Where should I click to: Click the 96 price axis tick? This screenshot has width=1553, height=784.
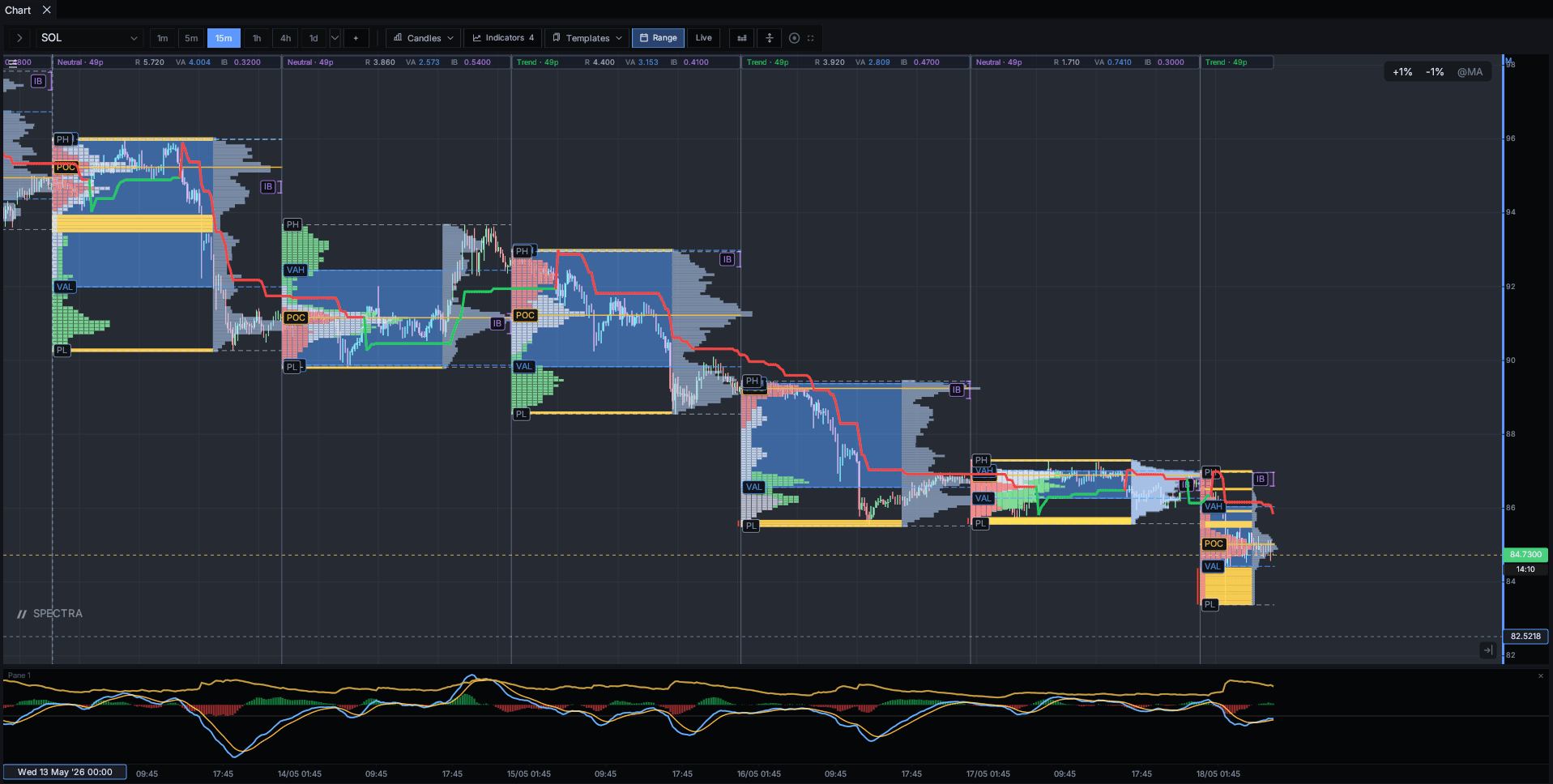pyautogui.click(x=1511, y=138)
